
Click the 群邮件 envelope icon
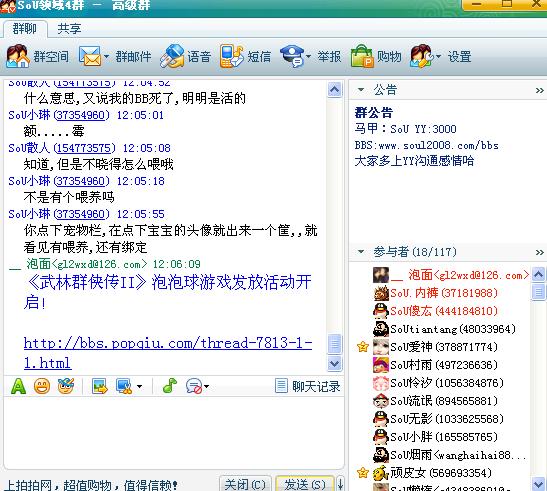click(x=90, y=56)
